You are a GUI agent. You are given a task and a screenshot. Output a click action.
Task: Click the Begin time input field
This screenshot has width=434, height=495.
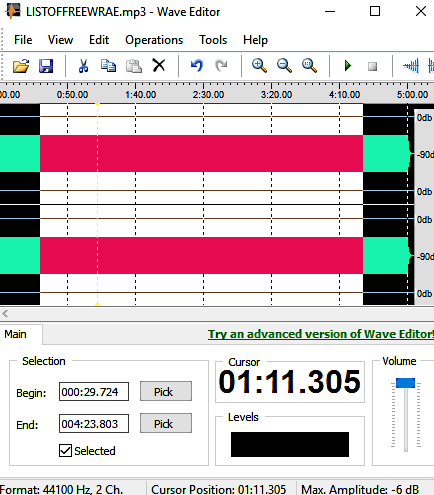tap(94, 391)
